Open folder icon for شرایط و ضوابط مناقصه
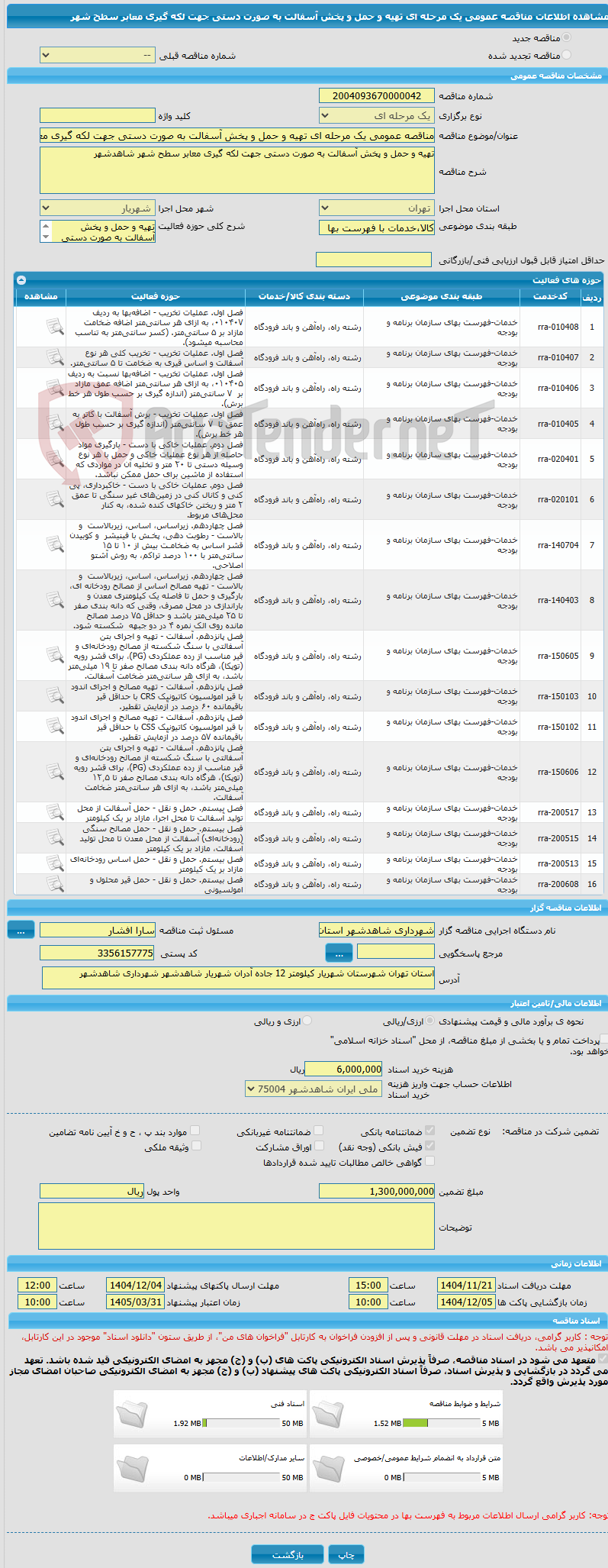This screenshot has width=608, height=1568. point(328,1414)
